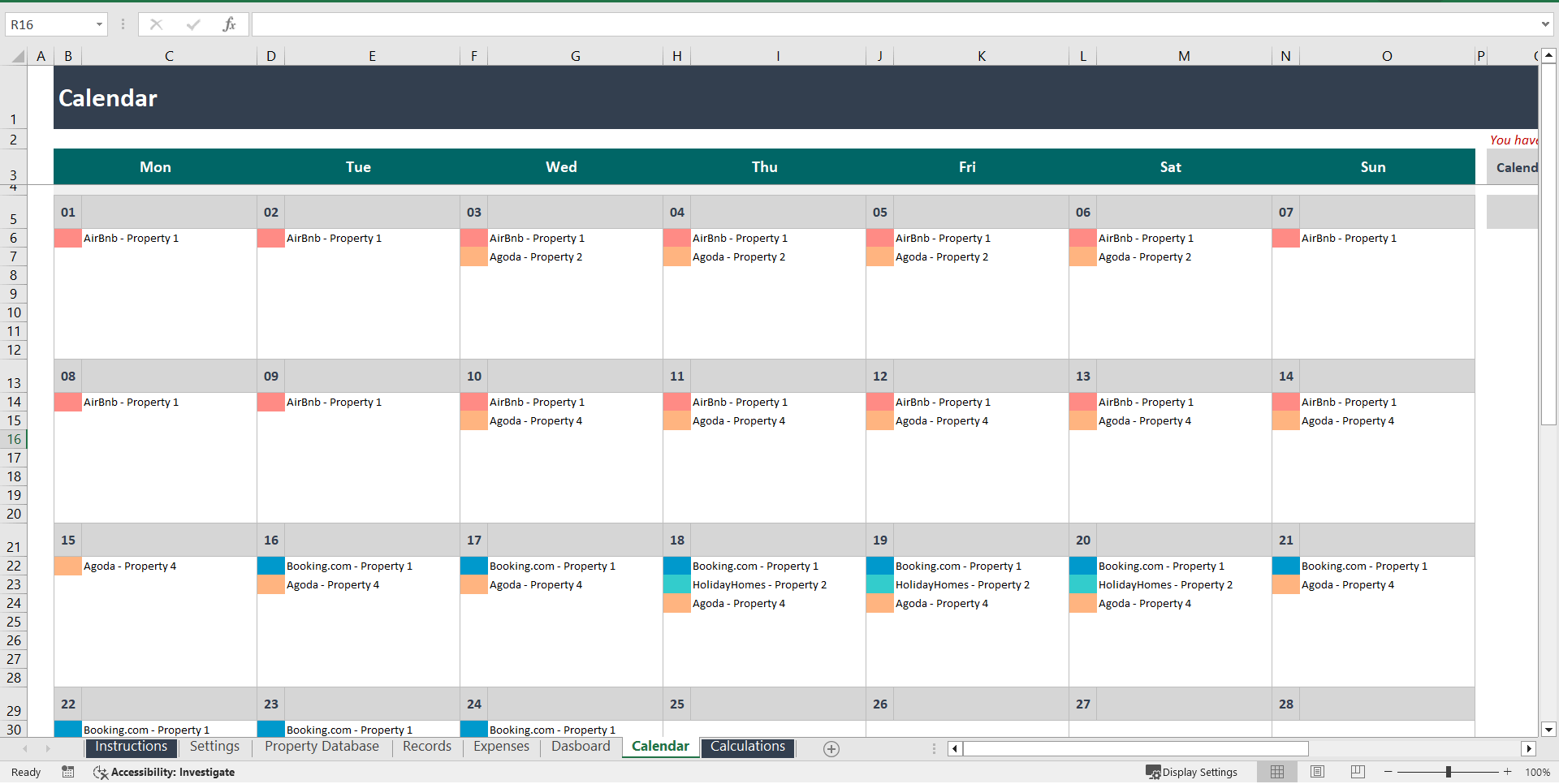Add a new sheet with plus icon

pos(831,748)
